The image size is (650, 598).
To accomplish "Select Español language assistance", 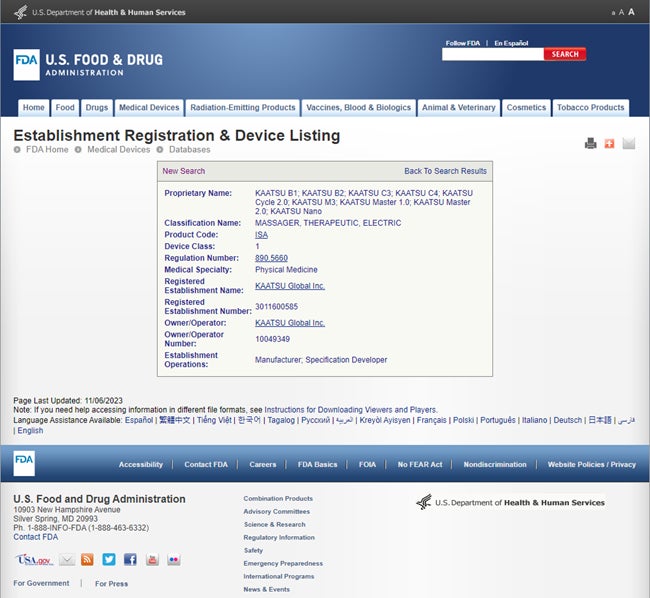I will 139,420.
